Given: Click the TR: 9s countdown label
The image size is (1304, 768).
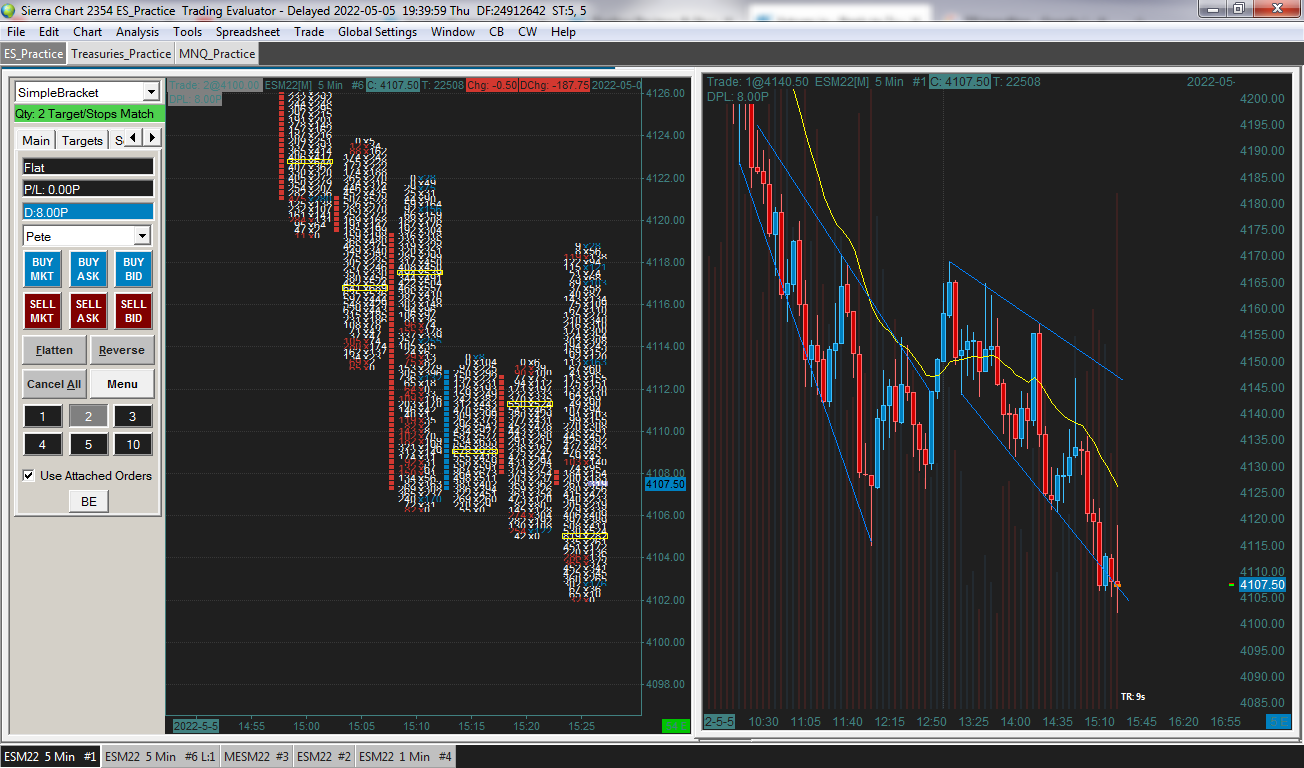Looking at the screenshot, I should (x=1133, y=696).
